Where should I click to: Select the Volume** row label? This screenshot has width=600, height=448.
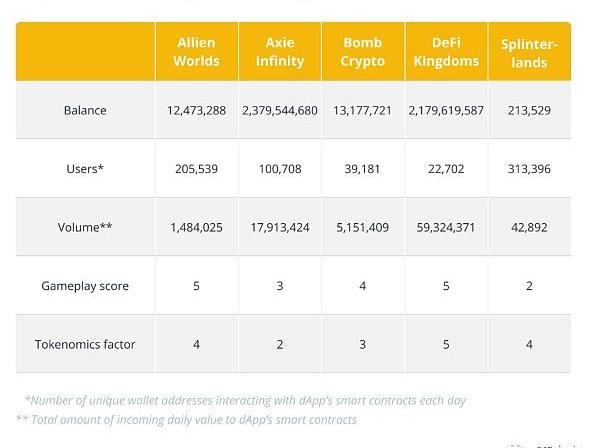[85, 227]
